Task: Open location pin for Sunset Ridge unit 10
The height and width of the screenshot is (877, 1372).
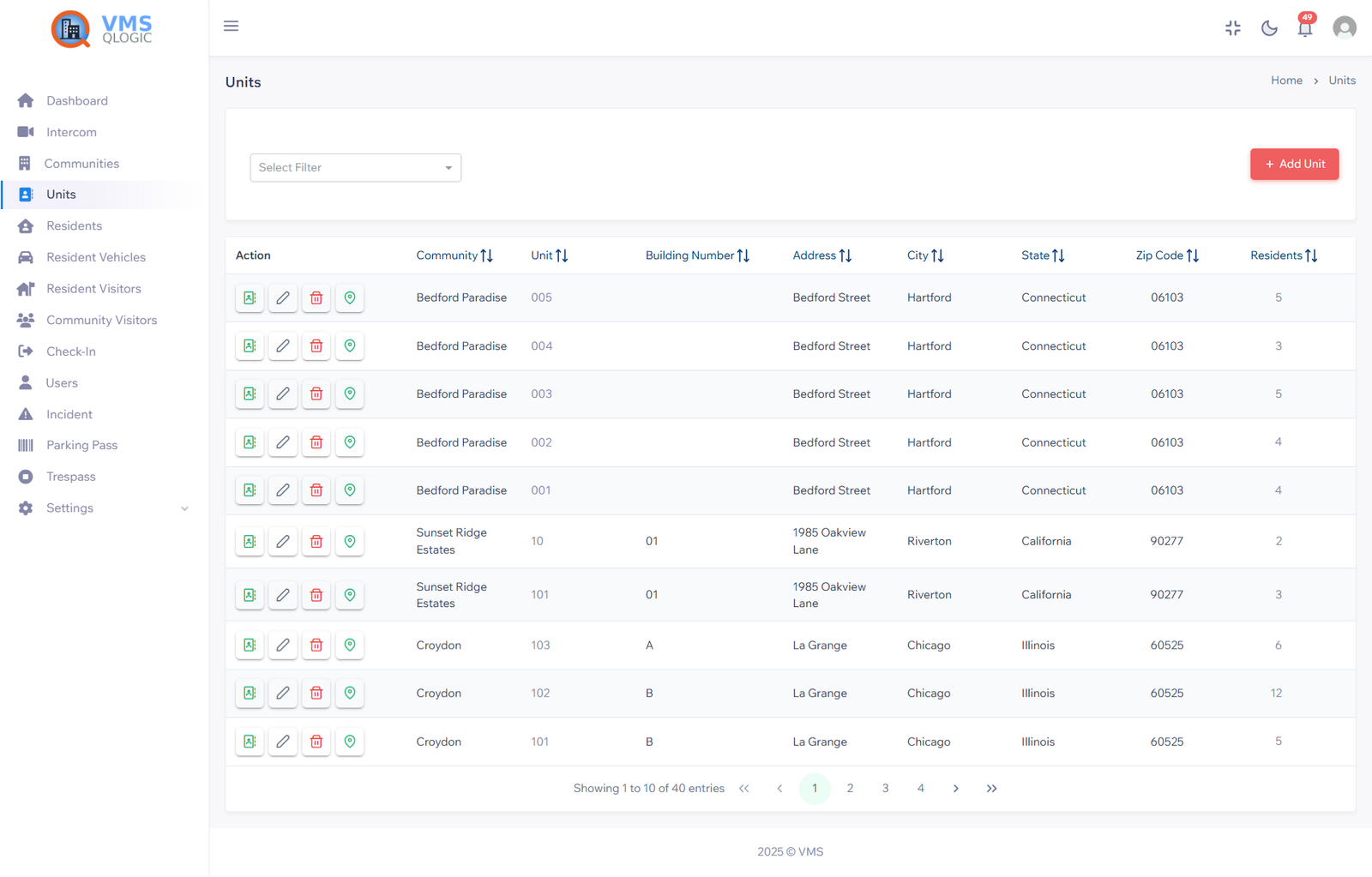Action: (x=350, y=541)
